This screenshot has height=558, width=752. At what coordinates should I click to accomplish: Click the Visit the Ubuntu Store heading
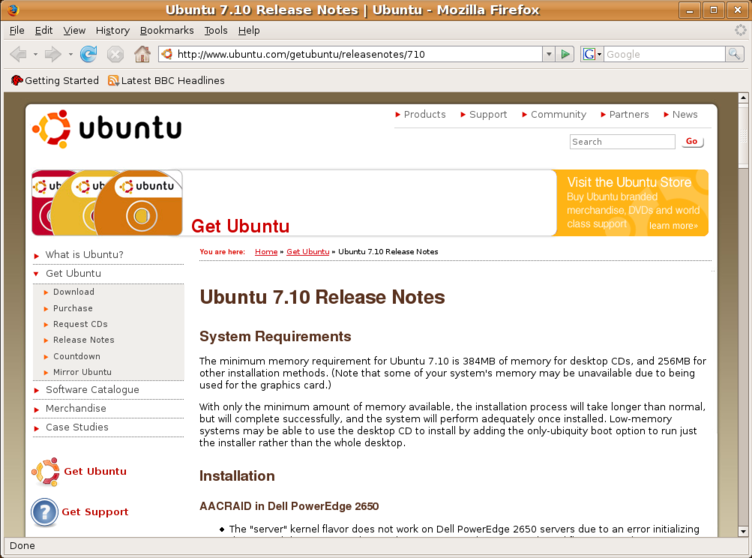[629, 182]
